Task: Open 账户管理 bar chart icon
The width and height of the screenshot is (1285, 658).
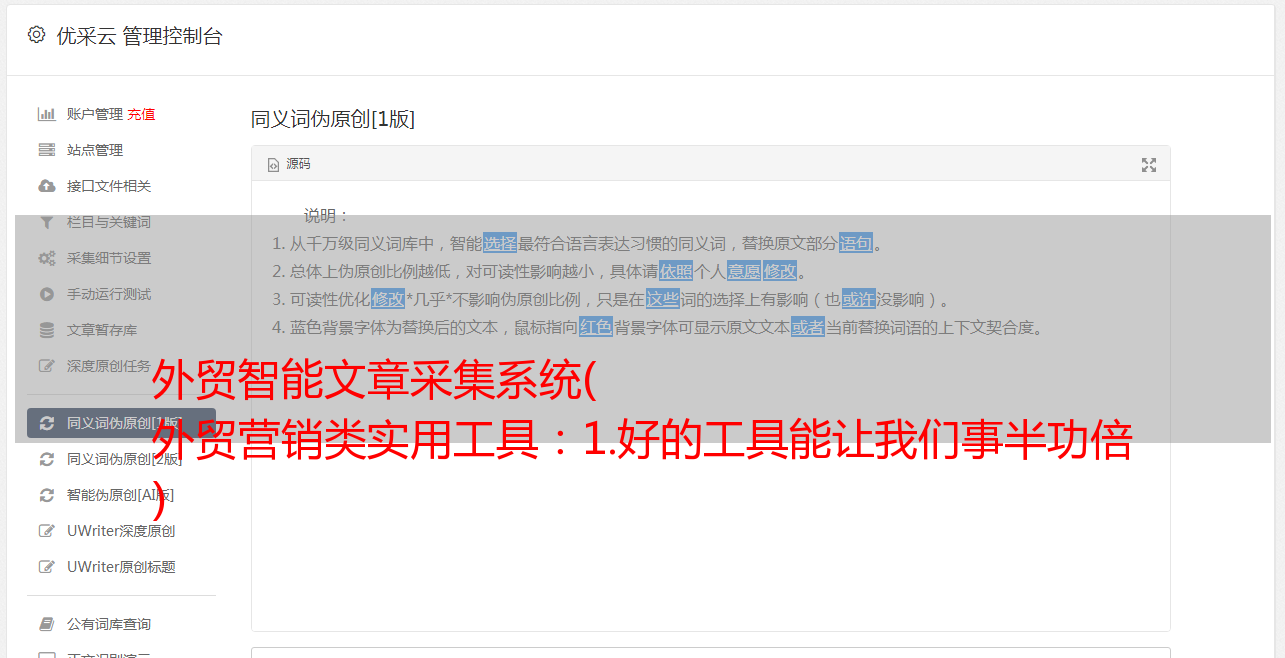Action: click(46, 114)
